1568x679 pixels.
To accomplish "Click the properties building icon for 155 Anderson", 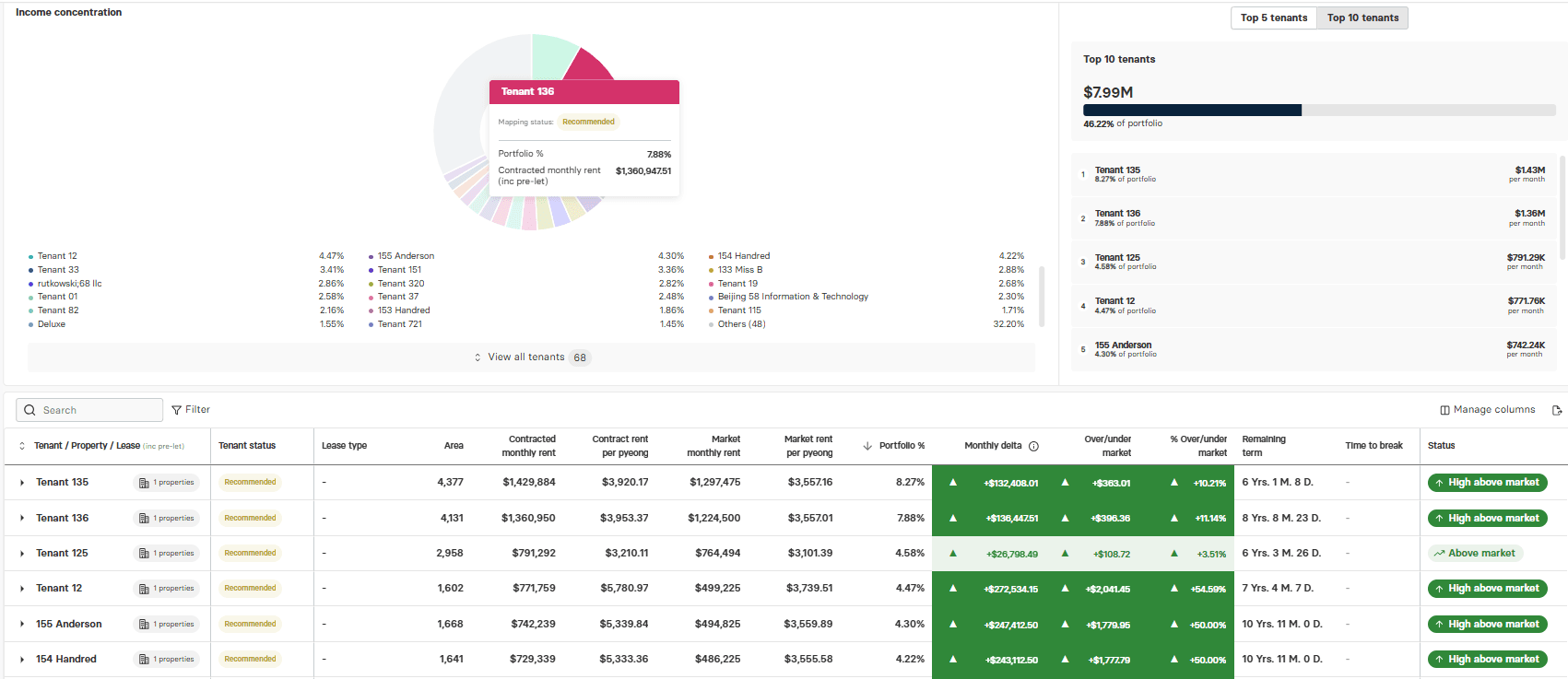I will point(144,625).
